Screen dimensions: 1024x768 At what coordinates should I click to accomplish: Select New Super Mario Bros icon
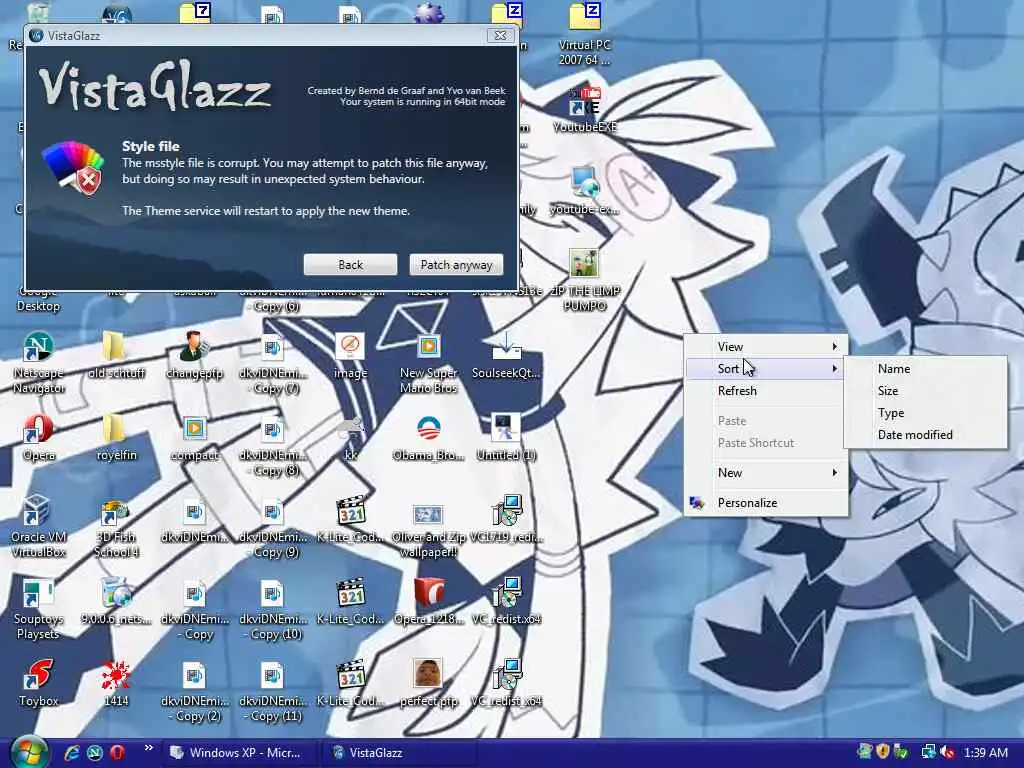click(x=428, y=362)
